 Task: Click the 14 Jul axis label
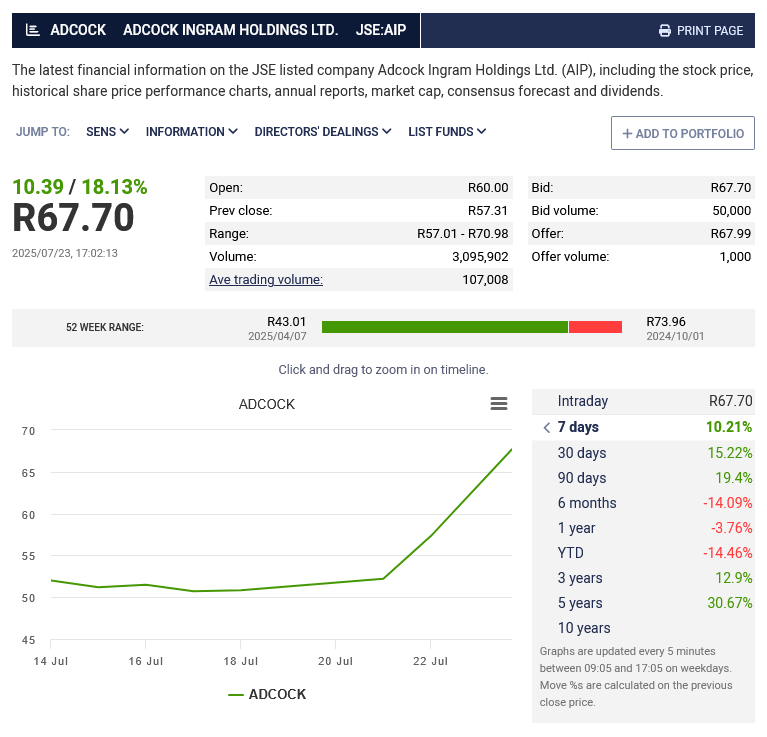pyautogui.click(x=51, y=661)
